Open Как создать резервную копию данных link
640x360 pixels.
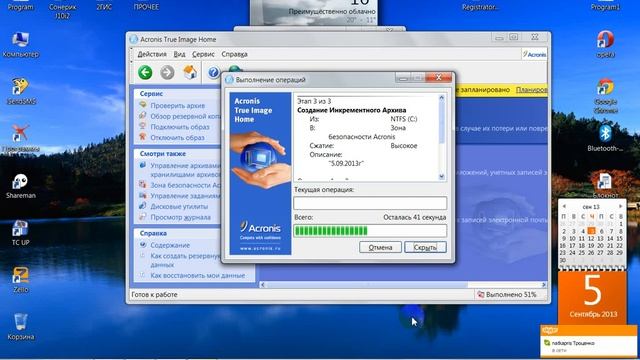pos(185,260)
